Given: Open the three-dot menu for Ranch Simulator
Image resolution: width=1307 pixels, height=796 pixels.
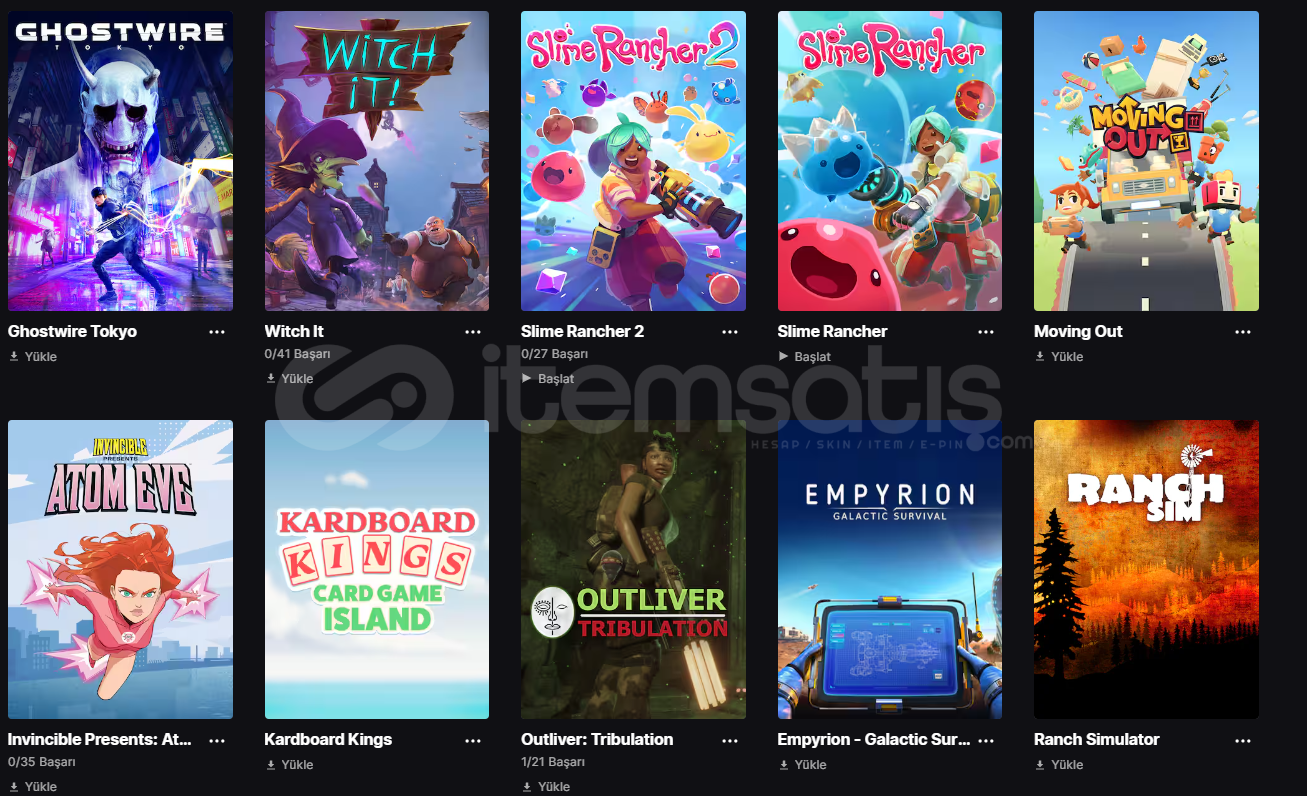Looking at the screenshot, I should (x=1243, y=741).
